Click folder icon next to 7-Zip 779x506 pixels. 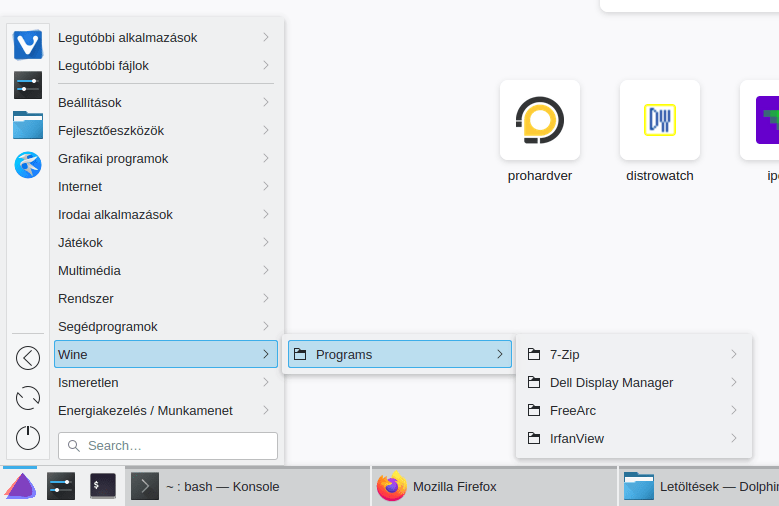(x=534, y=354)
